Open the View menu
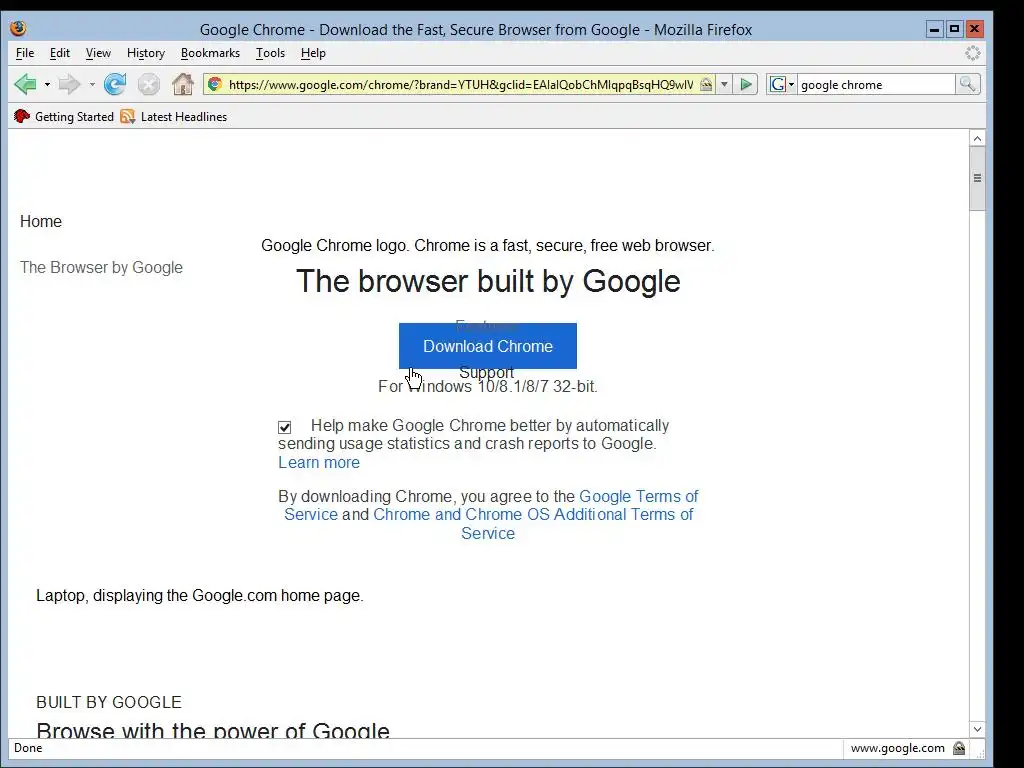Image resolution: width=1024 pixels, height=768 pixels. [x=98, y=53]
